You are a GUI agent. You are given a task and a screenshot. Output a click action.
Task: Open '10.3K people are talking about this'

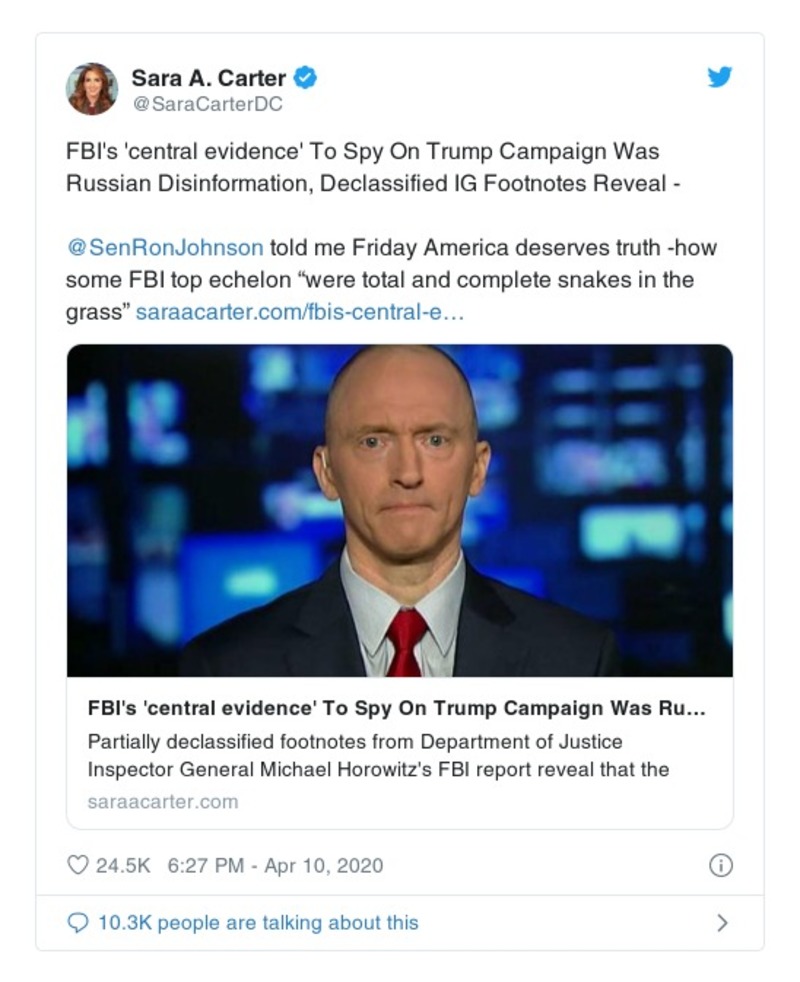(x=258, y=923)
